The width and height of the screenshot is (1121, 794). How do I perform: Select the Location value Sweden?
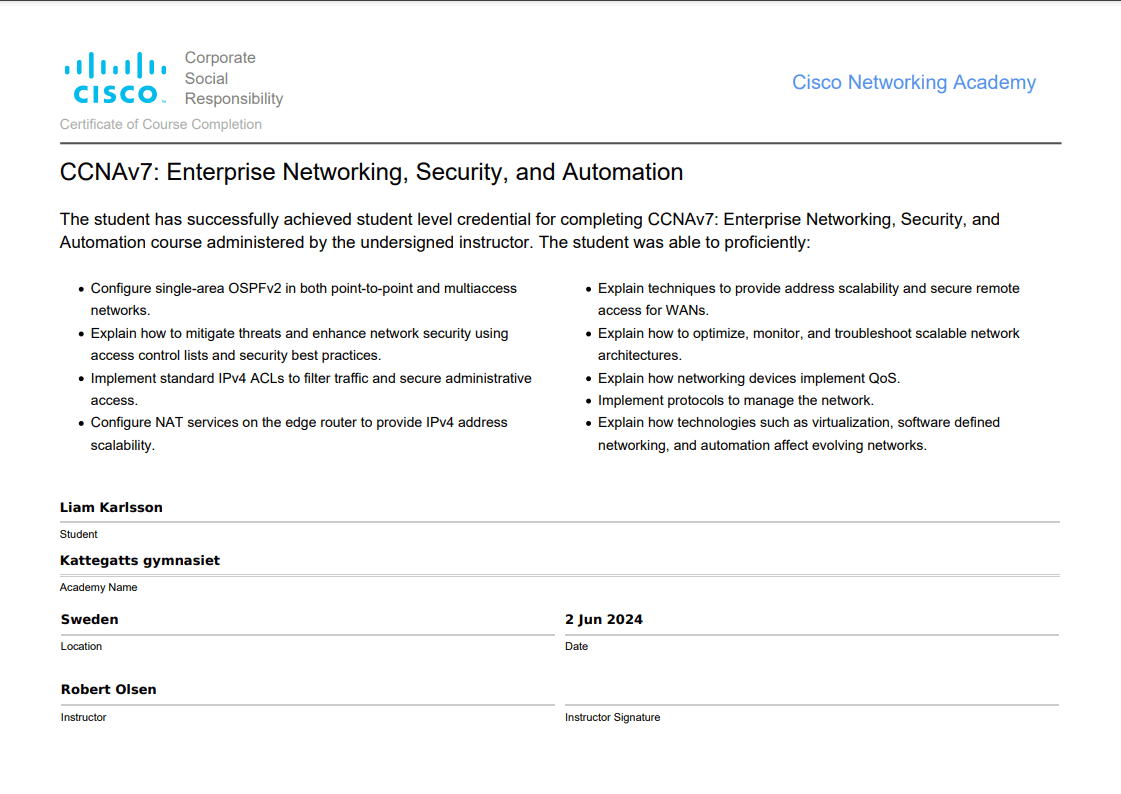[x=89, y=619]
